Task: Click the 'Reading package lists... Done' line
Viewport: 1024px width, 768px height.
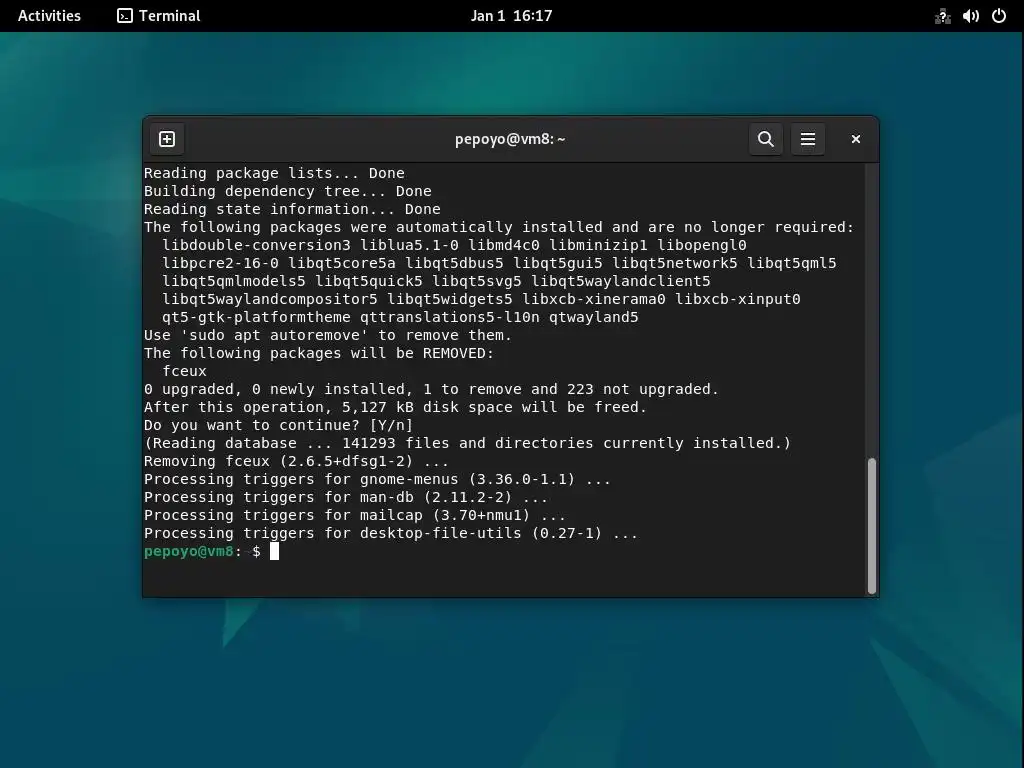Action: coord(274,173)
